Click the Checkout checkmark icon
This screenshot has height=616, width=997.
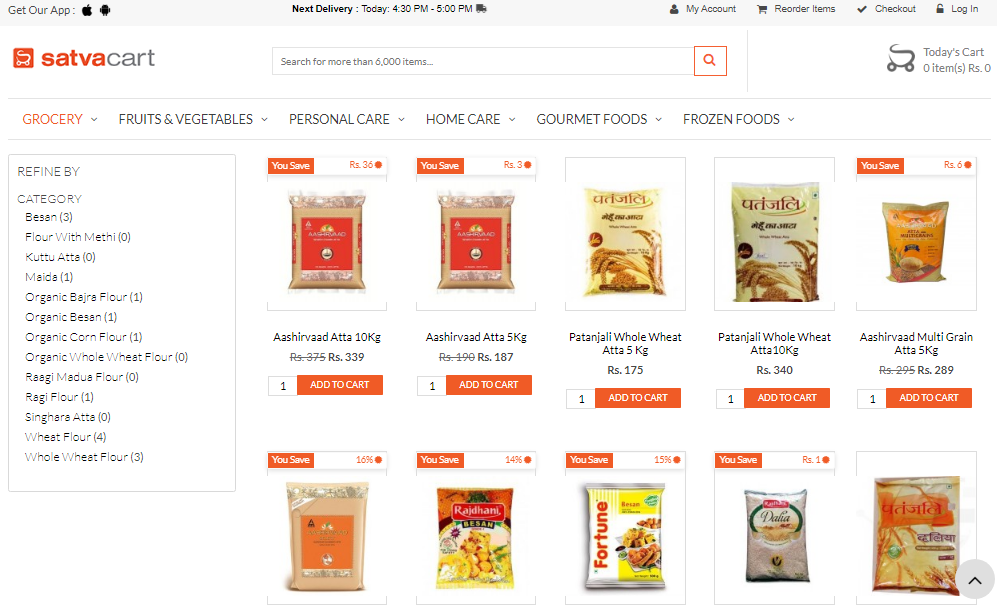(862, 9)
